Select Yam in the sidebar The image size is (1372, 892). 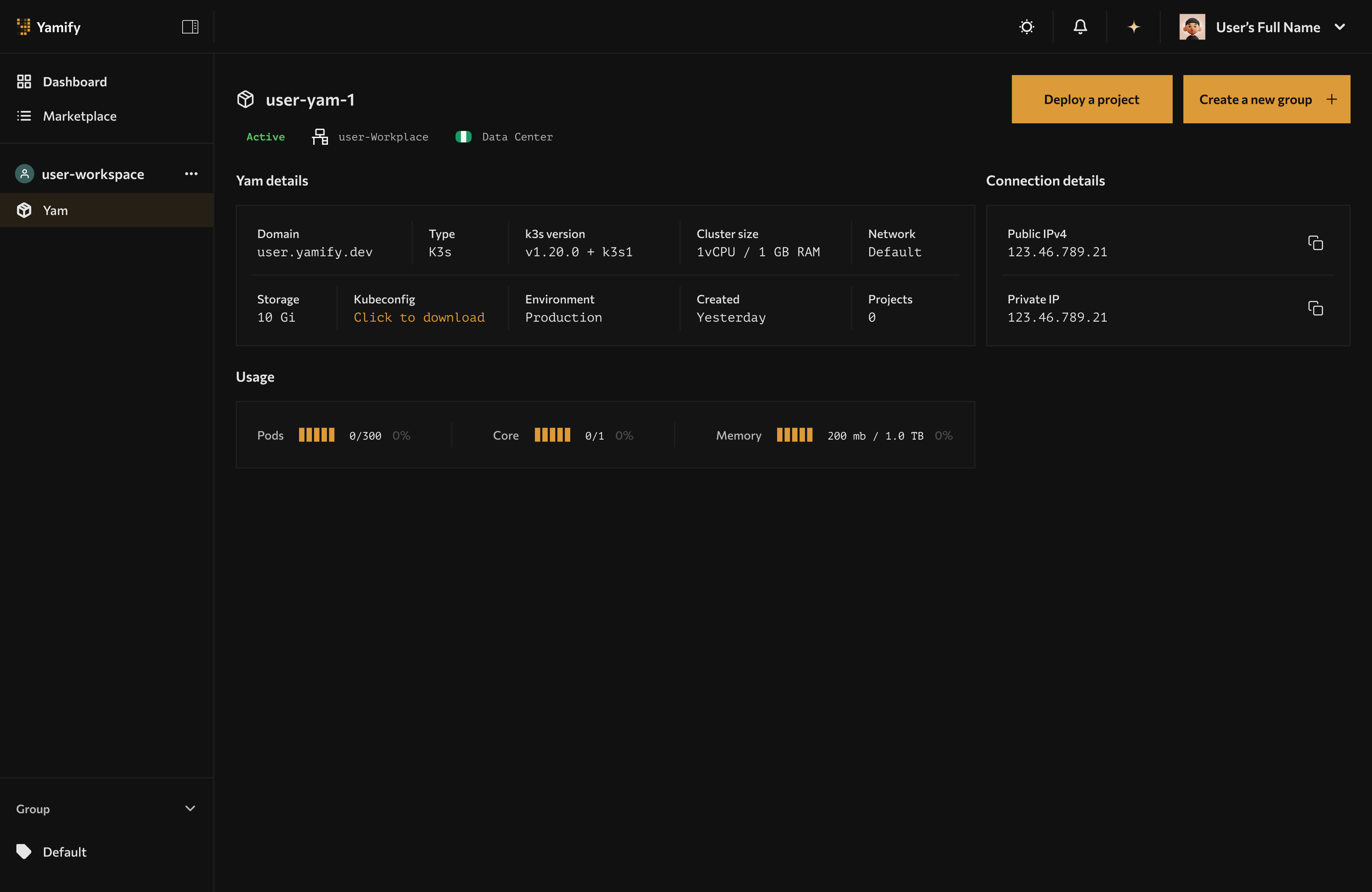[x=55, y=210]
